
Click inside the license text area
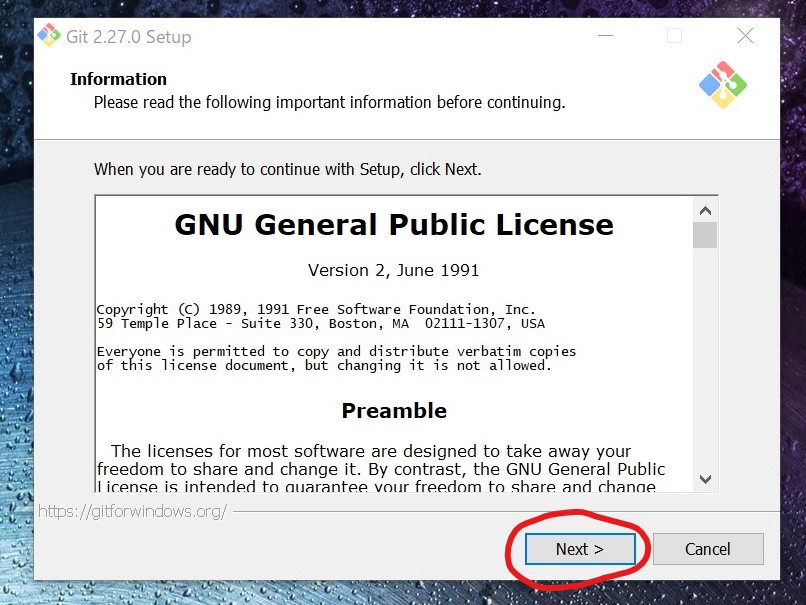(x=390, y=350)
